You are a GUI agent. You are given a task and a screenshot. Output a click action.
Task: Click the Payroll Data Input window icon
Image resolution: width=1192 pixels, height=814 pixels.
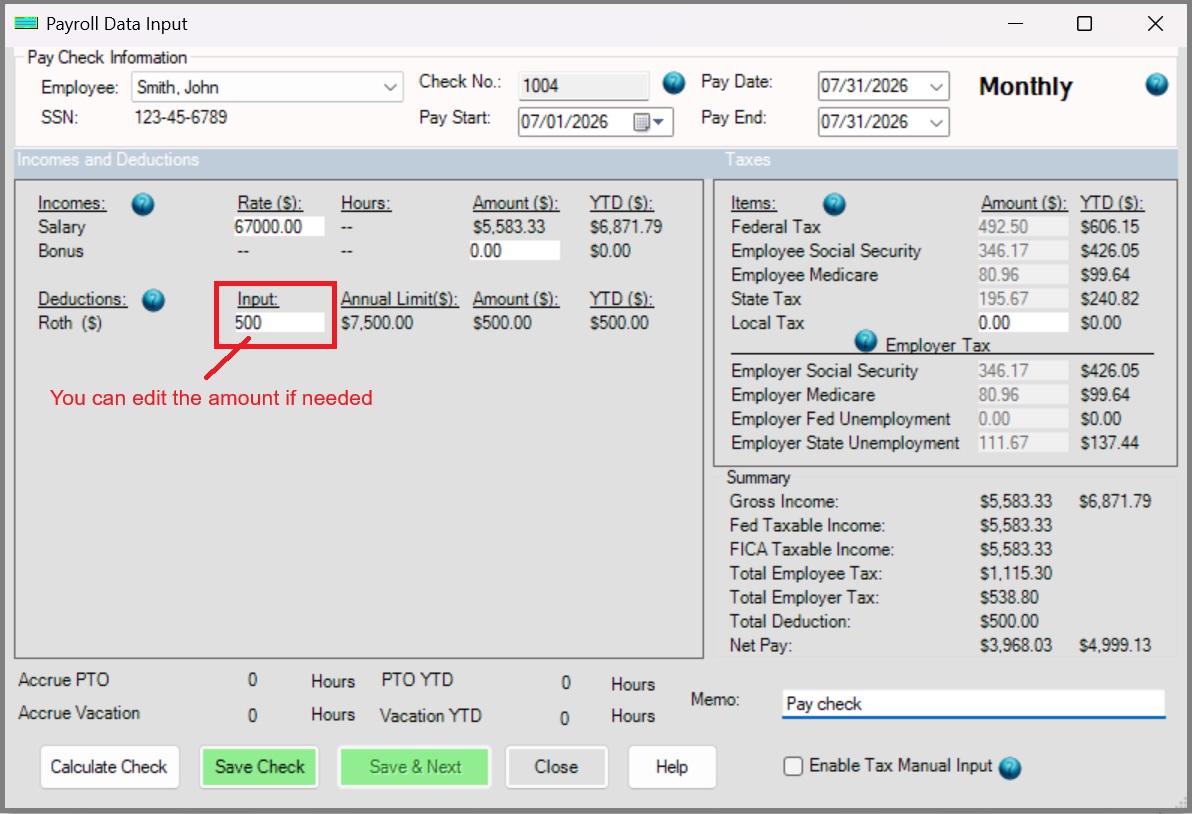coord(26,24)
